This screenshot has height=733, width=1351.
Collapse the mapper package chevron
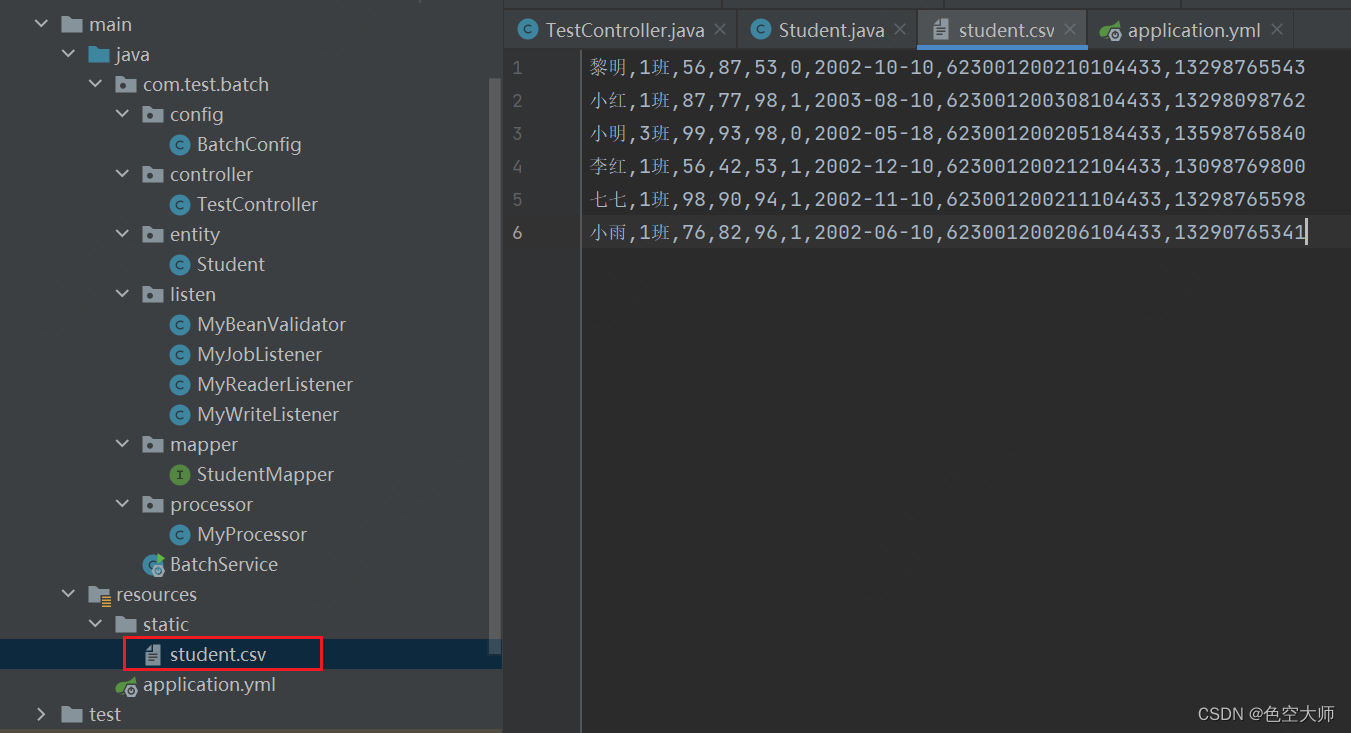[122, 444]
